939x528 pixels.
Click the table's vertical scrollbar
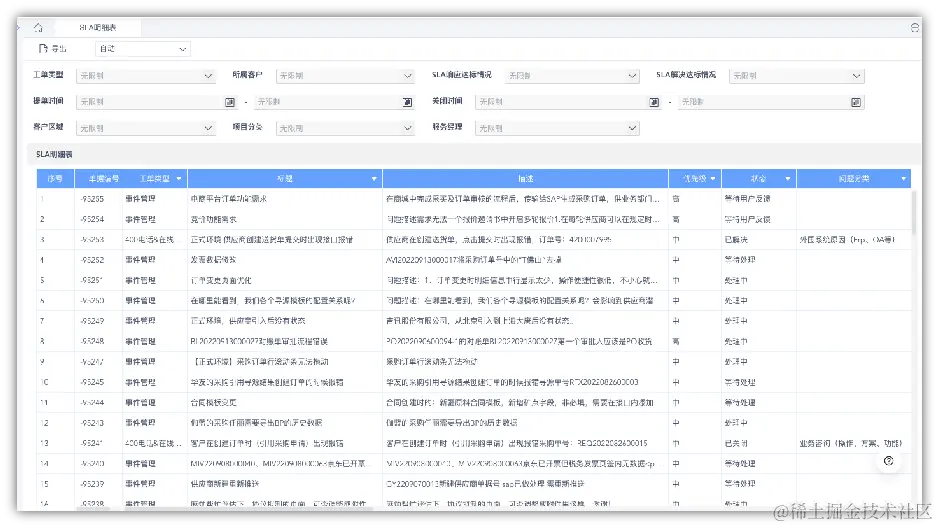913,212
